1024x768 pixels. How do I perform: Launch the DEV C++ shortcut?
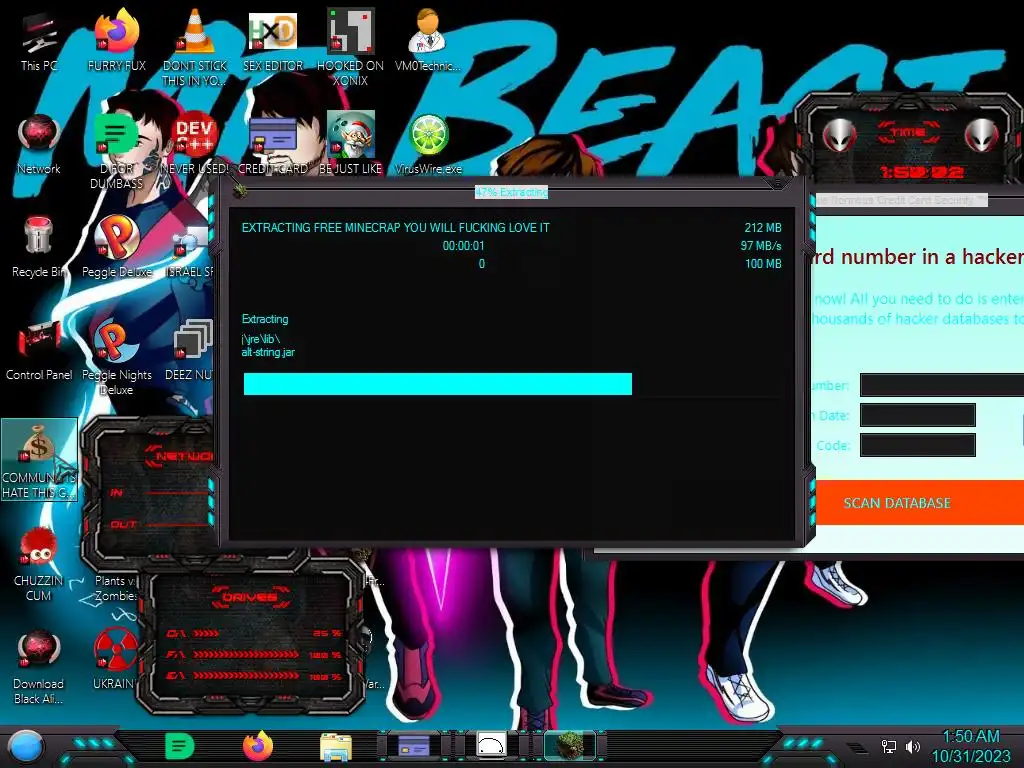click(x=195, y=144)
